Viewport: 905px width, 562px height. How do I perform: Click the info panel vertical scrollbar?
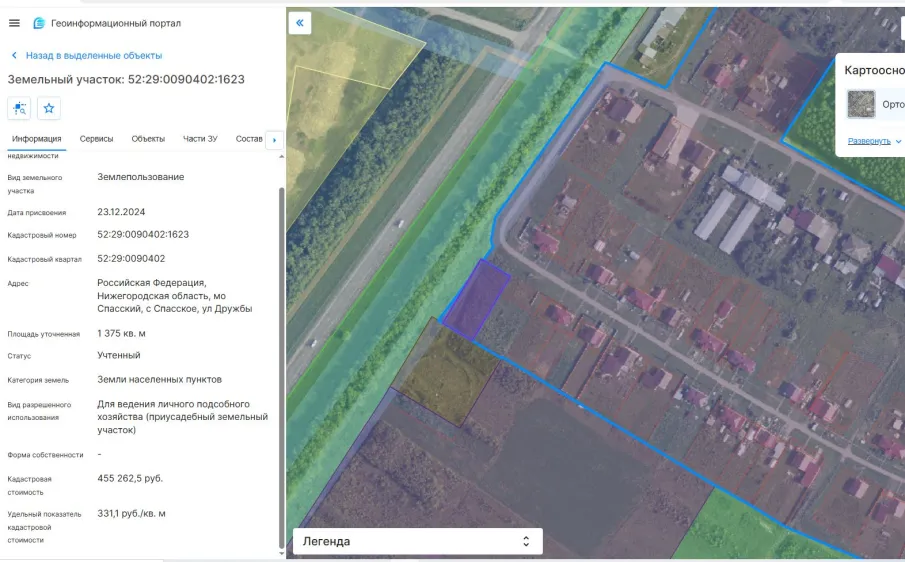[x=282, y=367]
